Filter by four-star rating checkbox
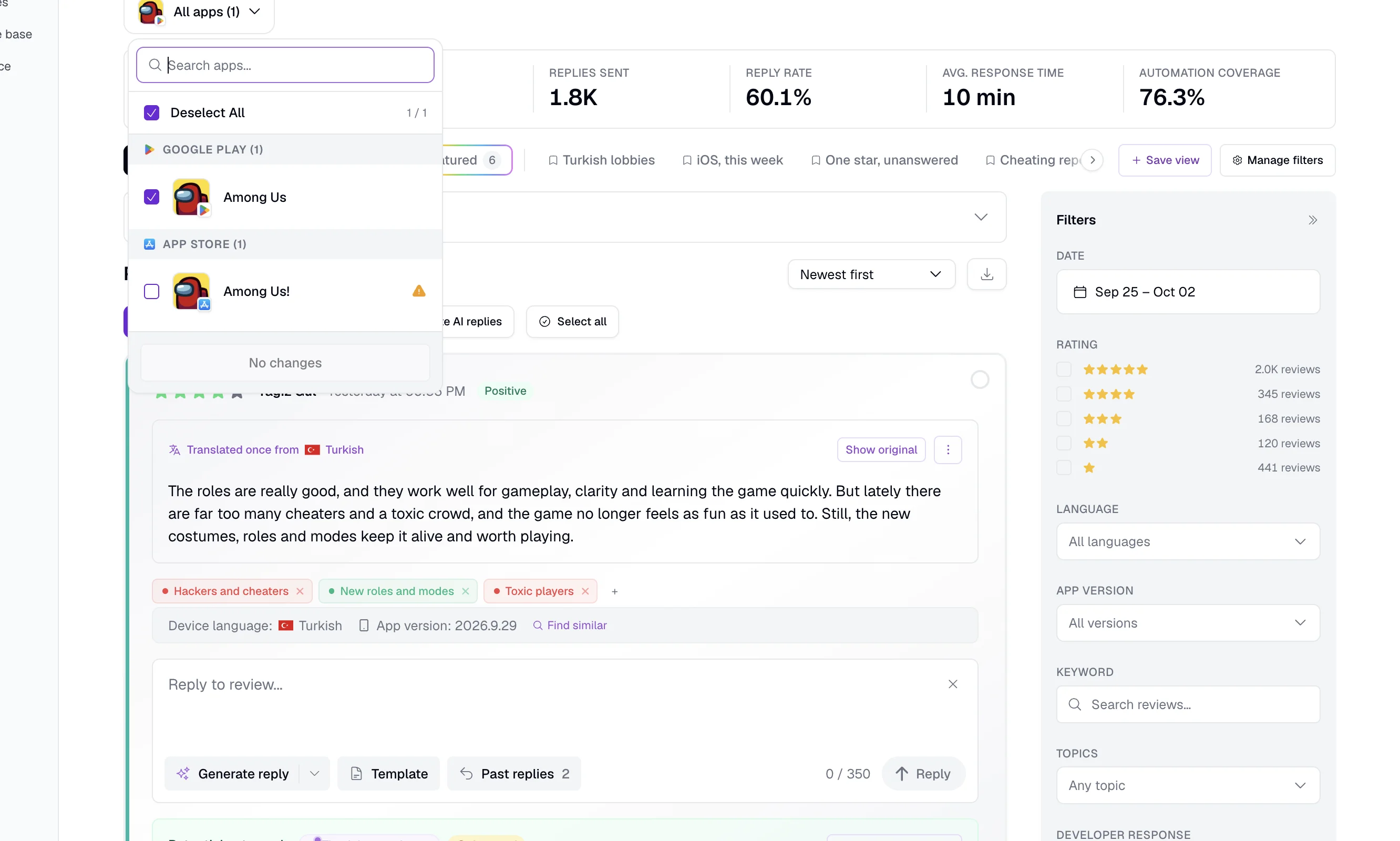Screen dimensions: 1400x841 [1064, 394]
